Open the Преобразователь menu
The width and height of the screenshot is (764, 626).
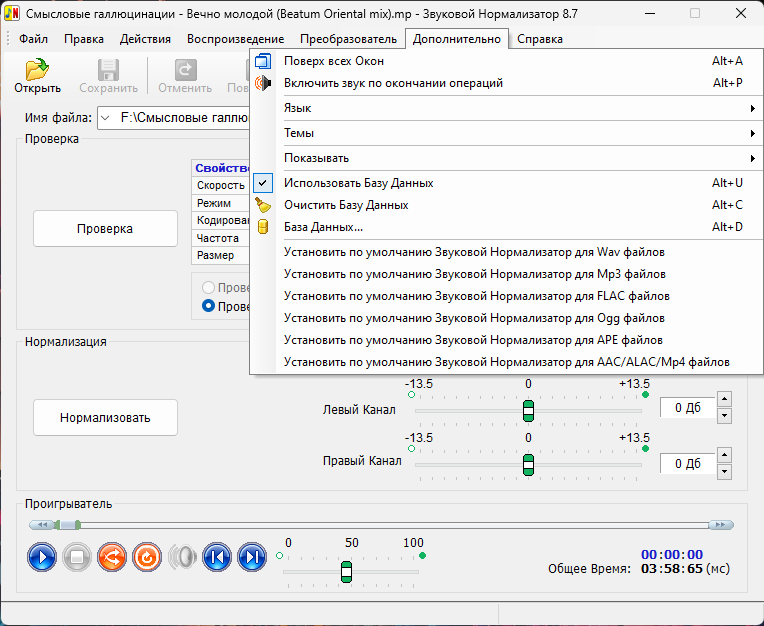click(348, 39)
